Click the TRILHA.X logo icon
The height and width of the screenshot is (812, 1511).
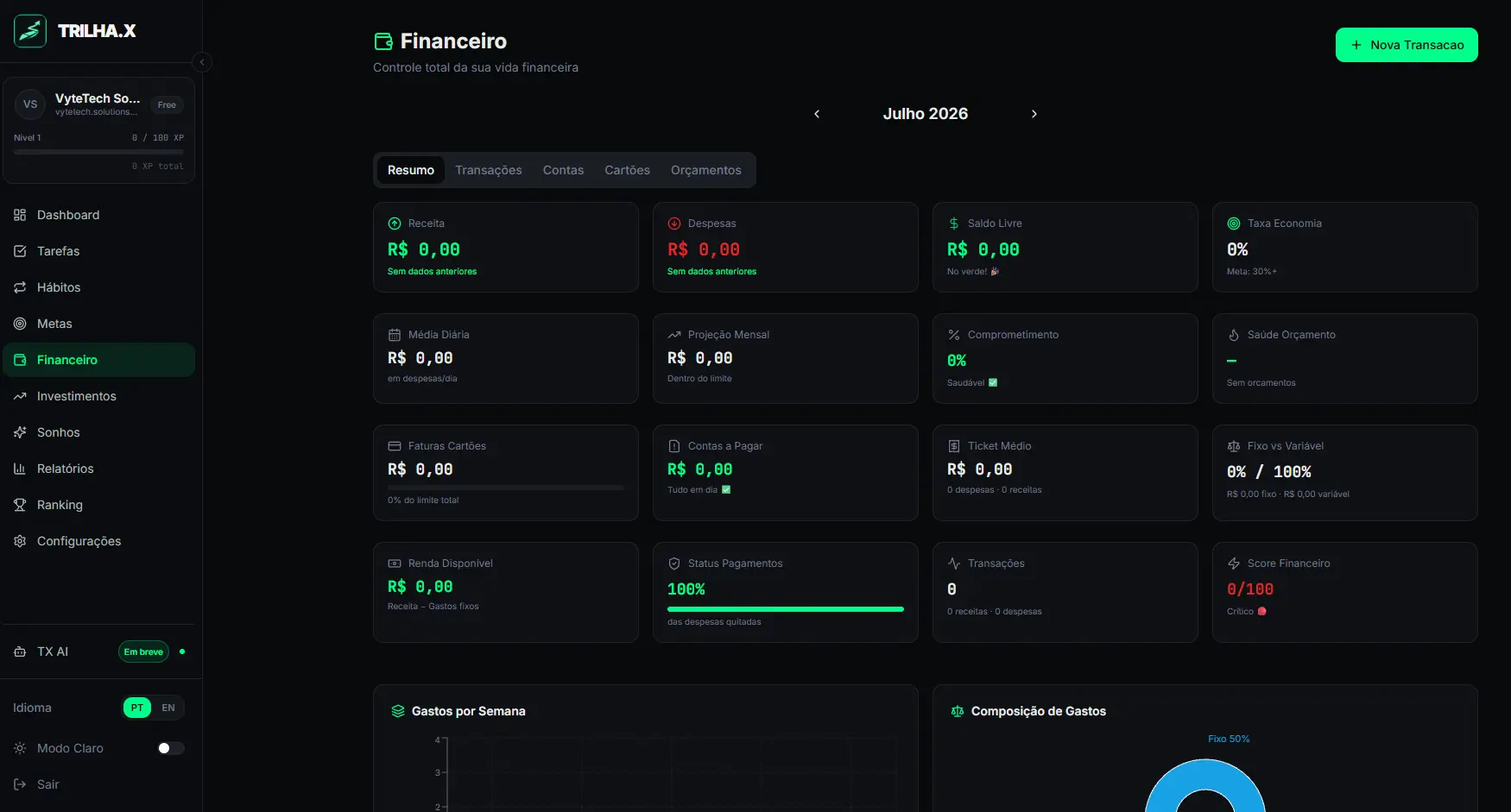point(30,31)
